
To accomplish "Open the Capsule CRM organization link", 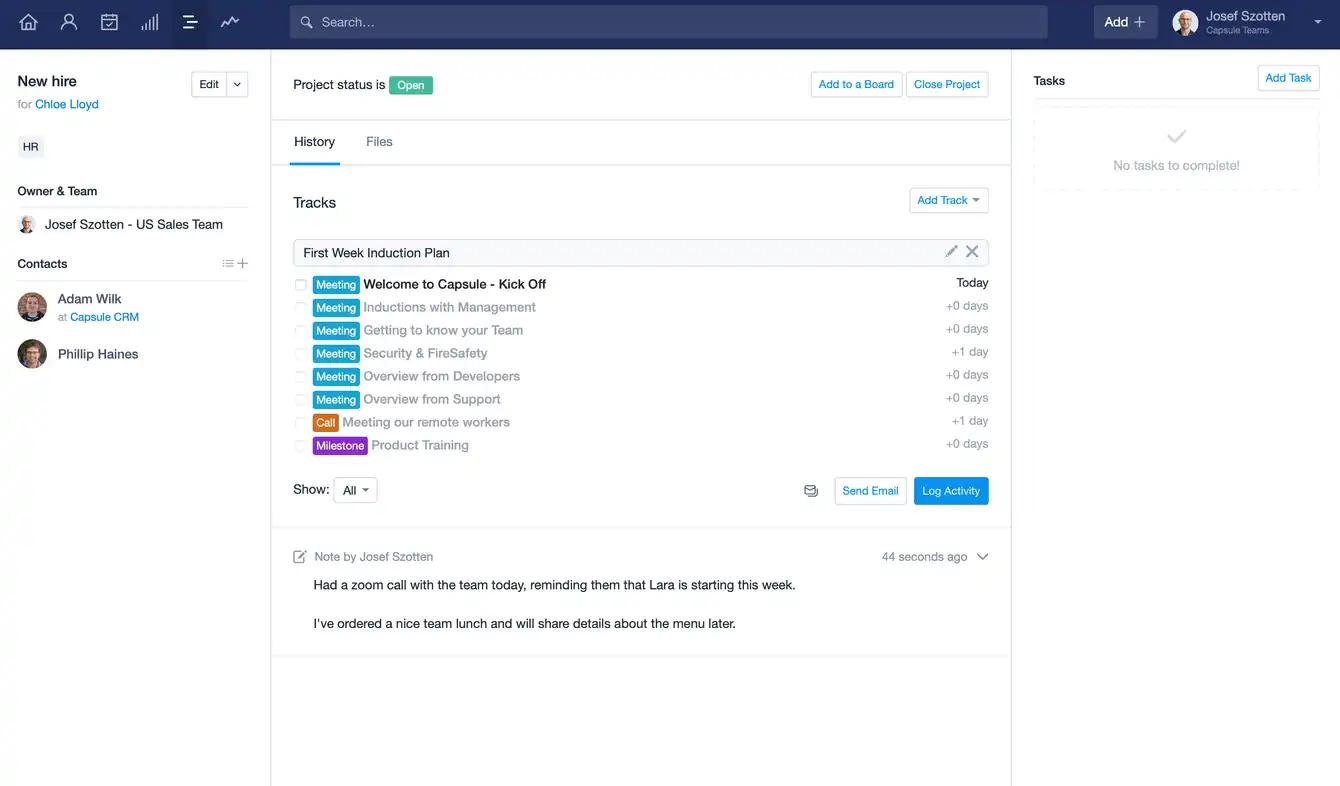I will tap(104, 317).
